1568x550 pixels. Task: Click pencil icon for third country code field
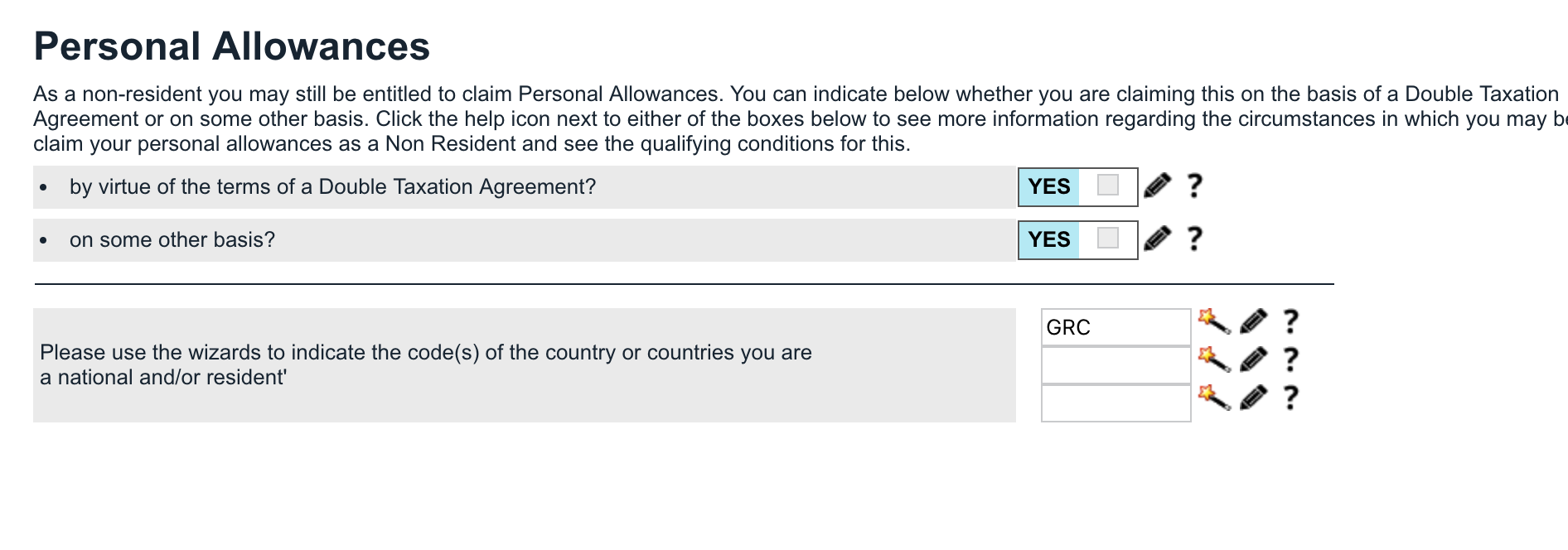tap(1253, 398)
